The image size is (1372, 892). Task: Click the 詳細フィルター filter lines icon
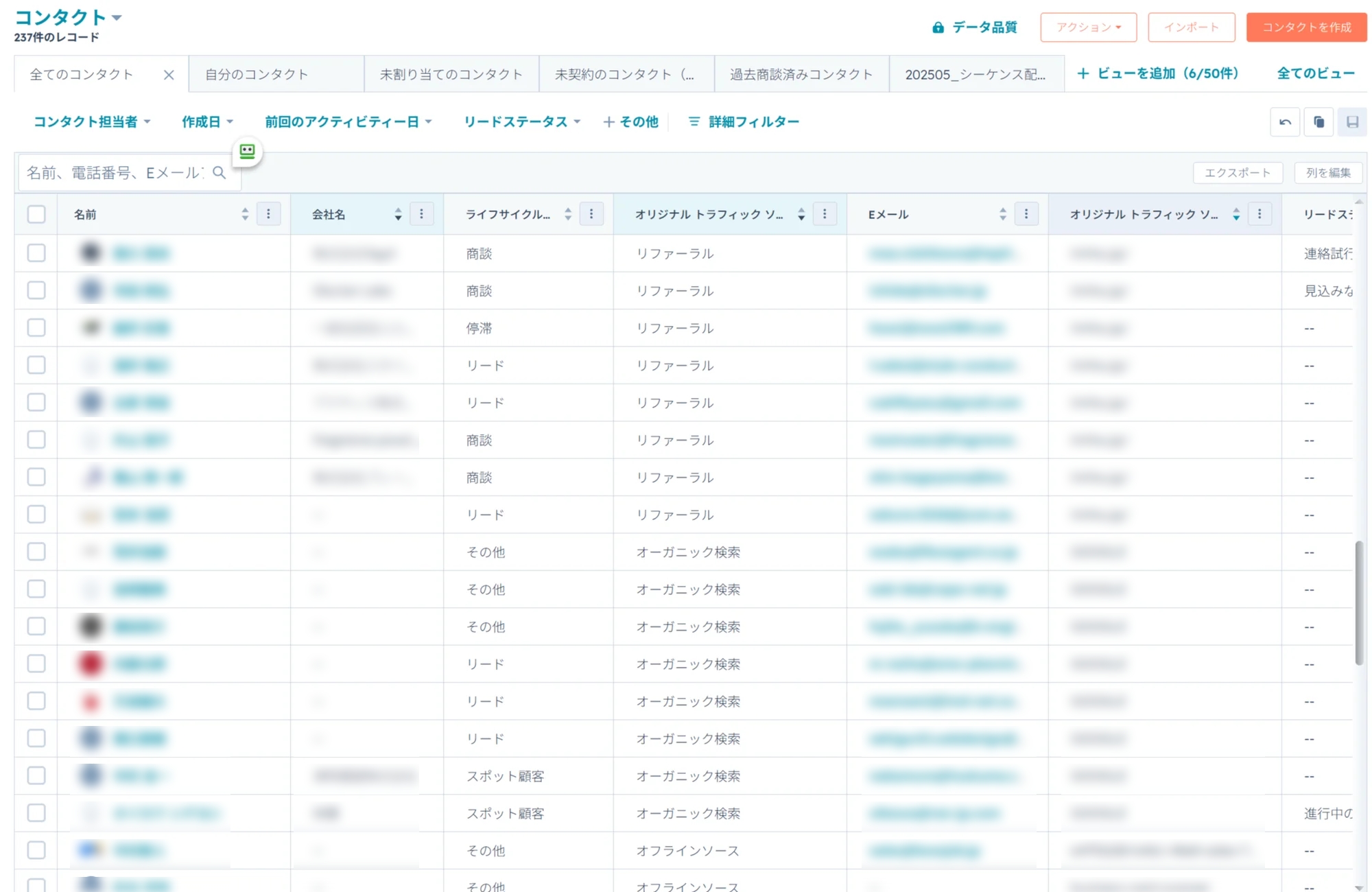[694, 121]
